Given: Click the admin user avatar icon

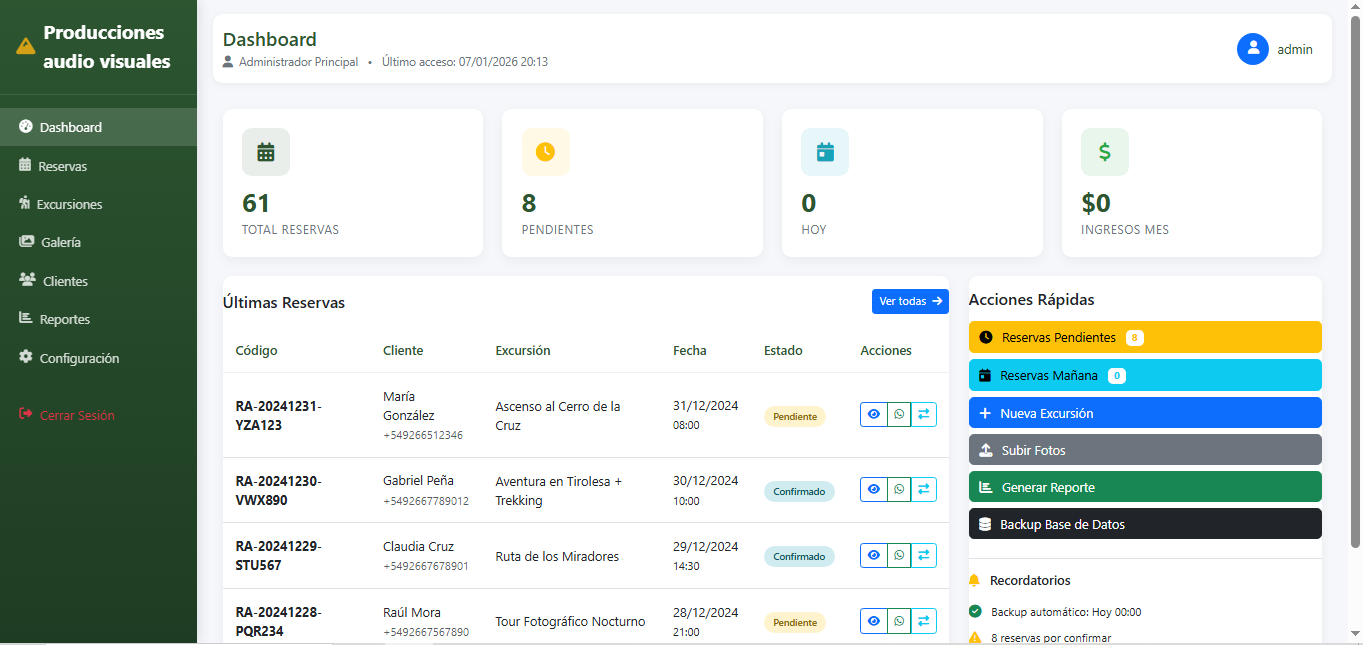Looking at the screenshot, I should coord(1252,49).
